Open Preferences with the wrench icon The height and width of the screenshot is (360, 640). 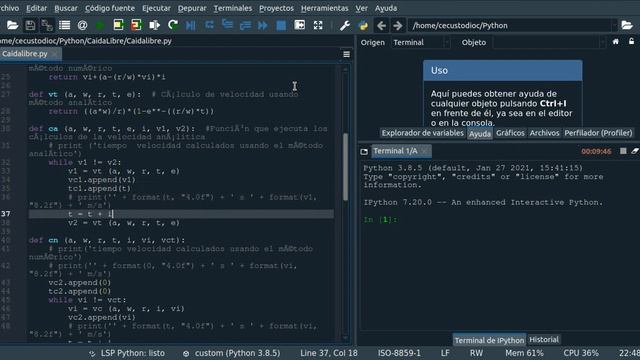tap(345, 25)
